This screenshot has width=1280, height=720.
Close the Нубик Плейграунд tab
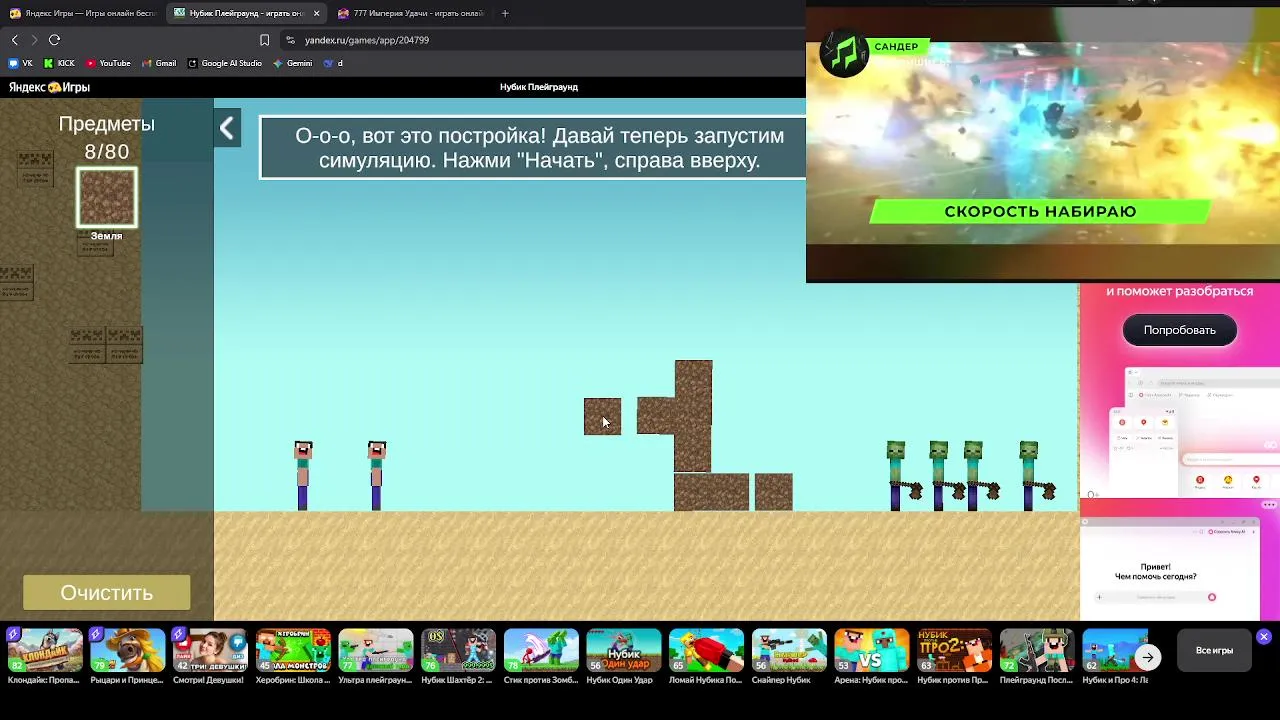pyautogui.click(x=316, y=13)
